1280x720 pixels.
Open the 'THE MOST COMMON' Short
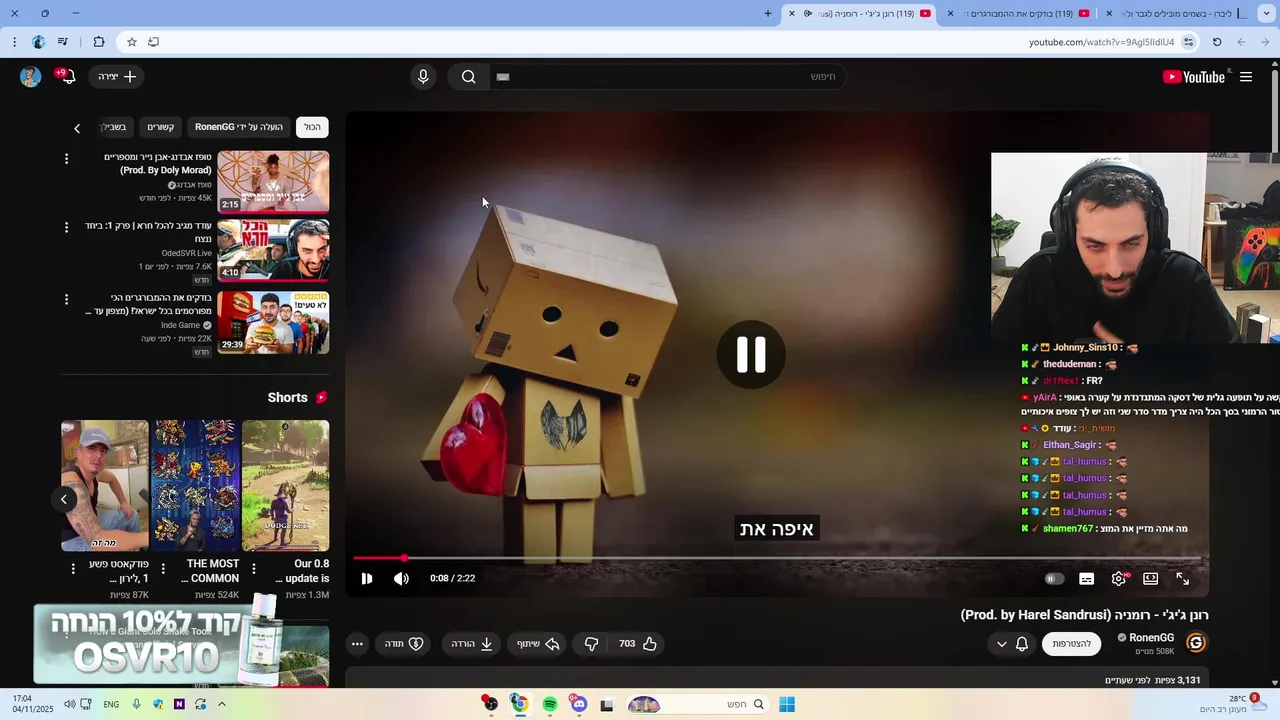pyautogui.click(x=195, y=486)
